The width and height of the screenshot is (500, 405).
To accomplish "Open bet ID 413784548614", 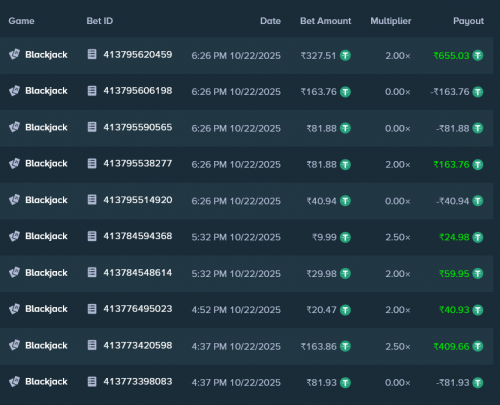I will pos(138,272).
